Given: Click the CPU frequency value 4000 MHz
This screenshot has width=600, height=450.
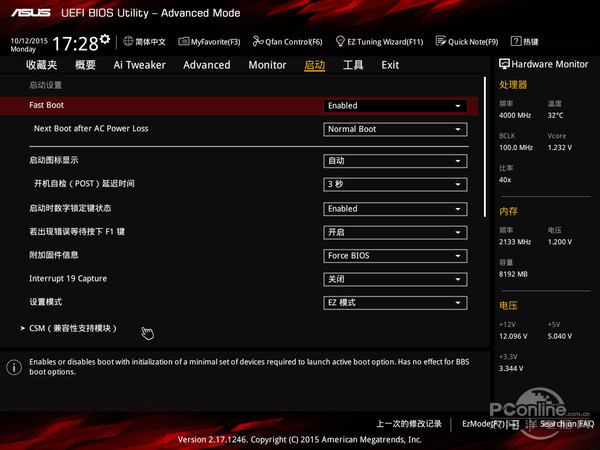Looking at the screenshot, I should point(515,115).
